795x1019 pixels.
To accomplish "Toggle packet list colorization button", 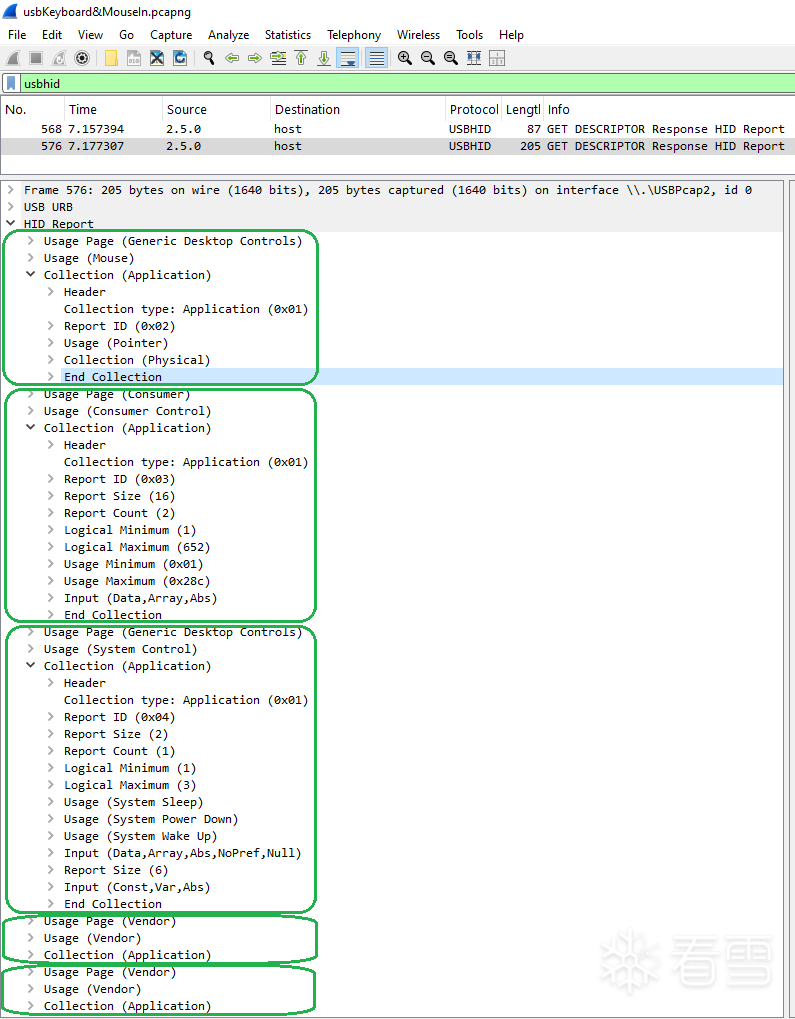I will pyautogui.click(x=376, y=59).
